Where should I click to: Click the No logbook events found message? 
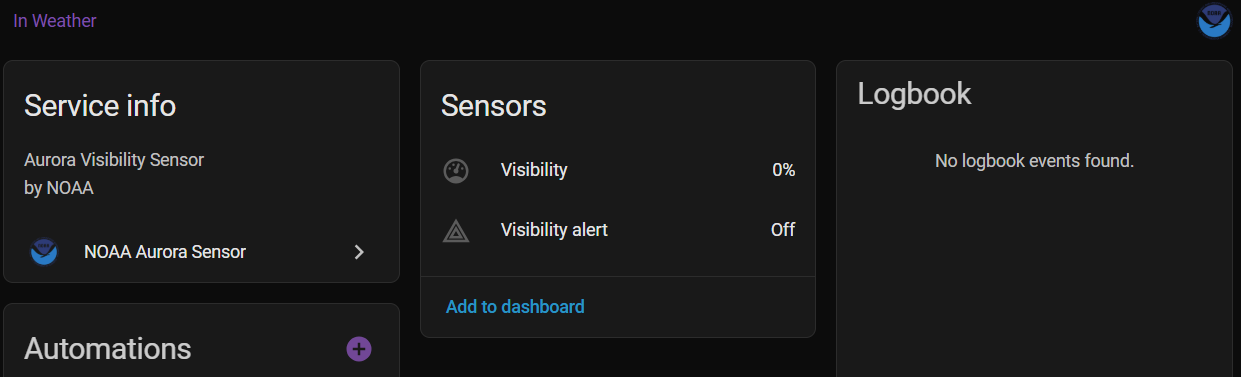[1034, 160]
